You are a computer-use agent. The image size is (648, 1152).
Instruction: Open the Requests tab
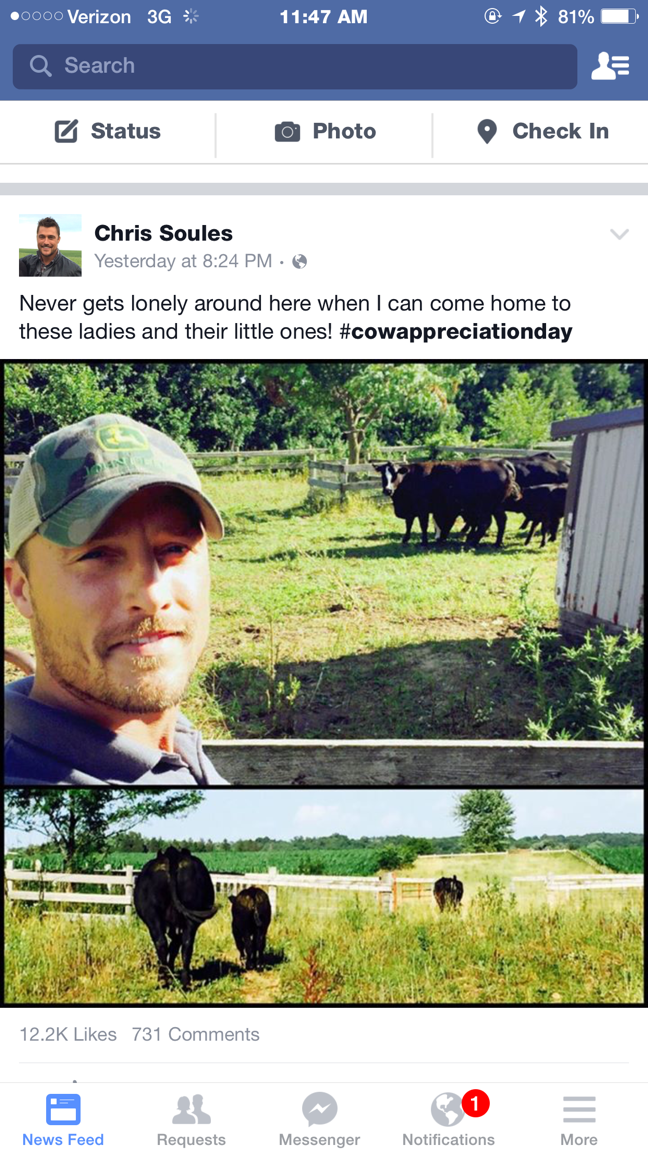(x=191, y=1120)
